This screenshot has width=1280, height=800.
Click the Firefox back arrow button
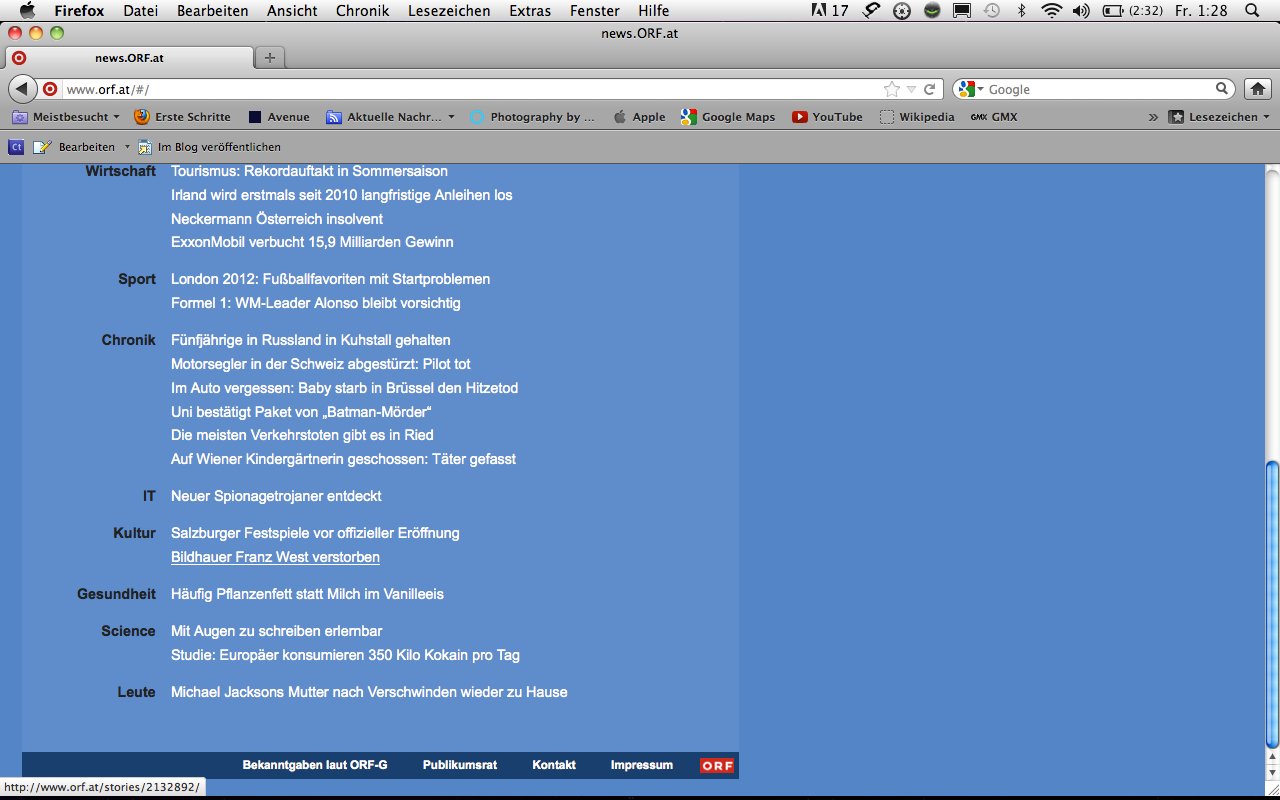pos(21,88)
